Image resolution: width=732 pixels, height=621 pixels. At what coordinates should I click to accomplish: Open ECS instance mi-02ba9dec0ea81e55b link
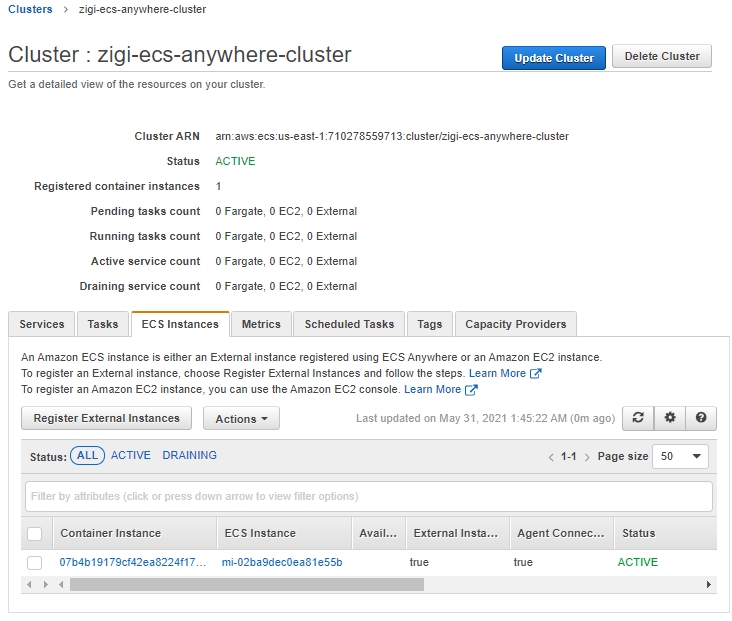tap(282, 562)
